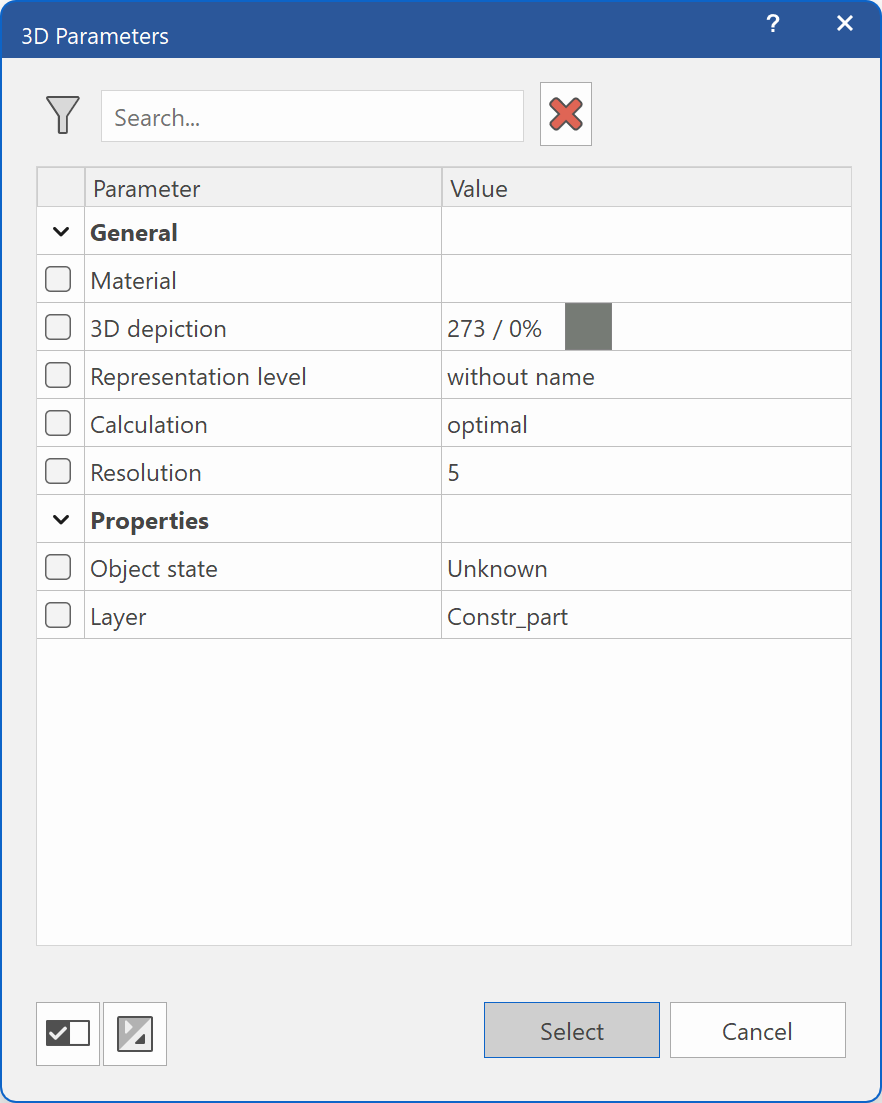Screen dimensions: 882x1103
Task: Click inside the Search field
Action: tap(311, 116)
